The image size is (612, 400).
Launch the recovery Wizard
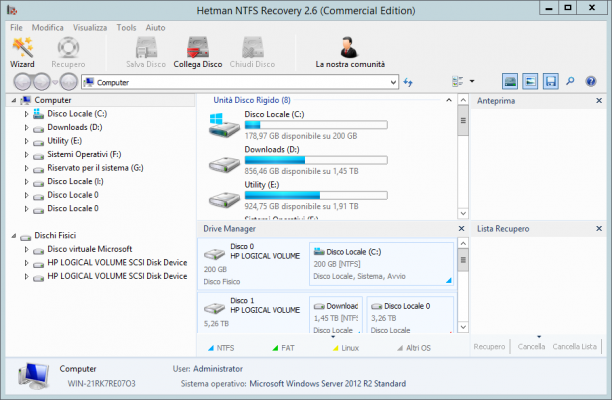point(22,52)
